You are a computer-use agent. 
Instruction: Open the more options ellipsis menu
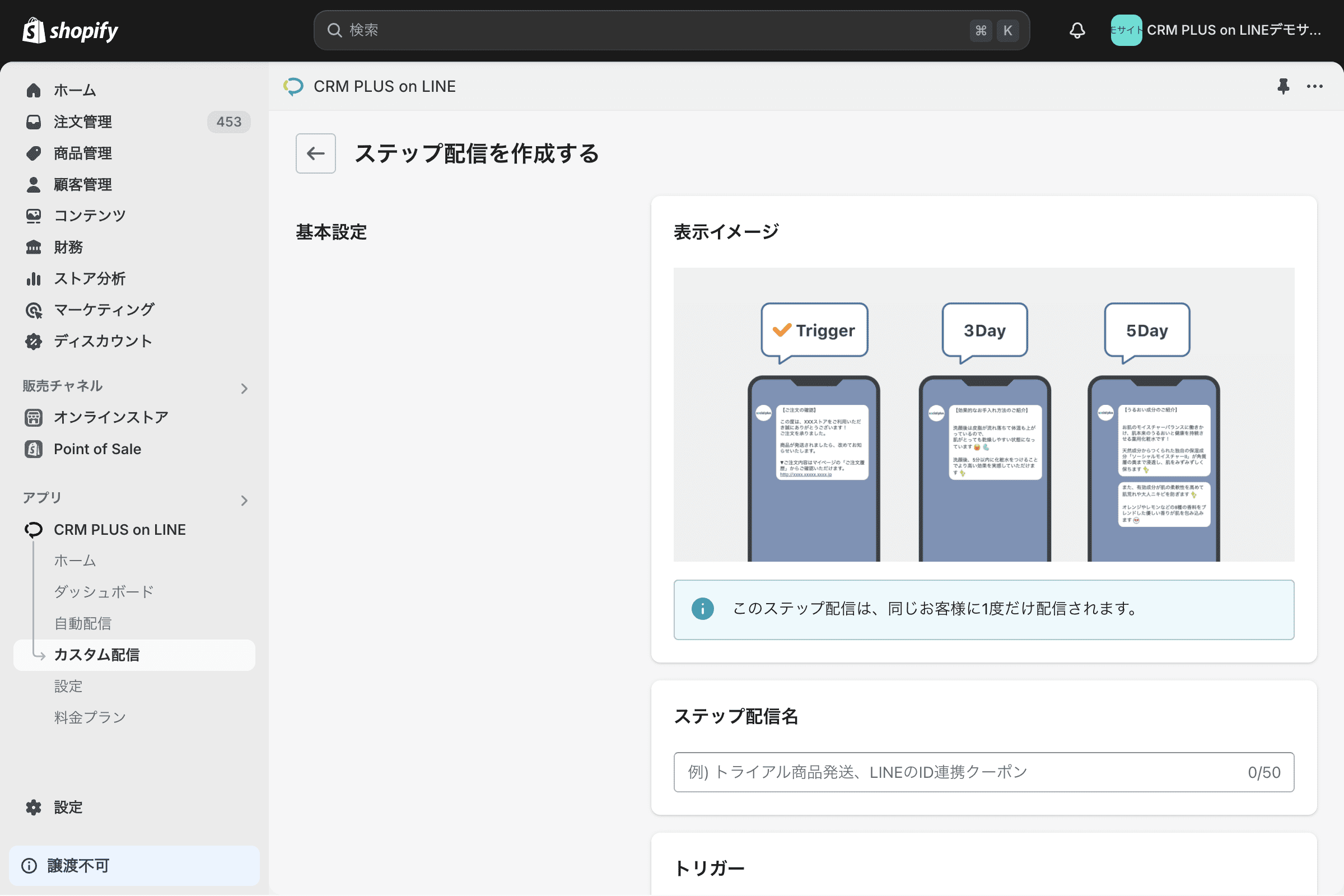[x=1314, y=86]
